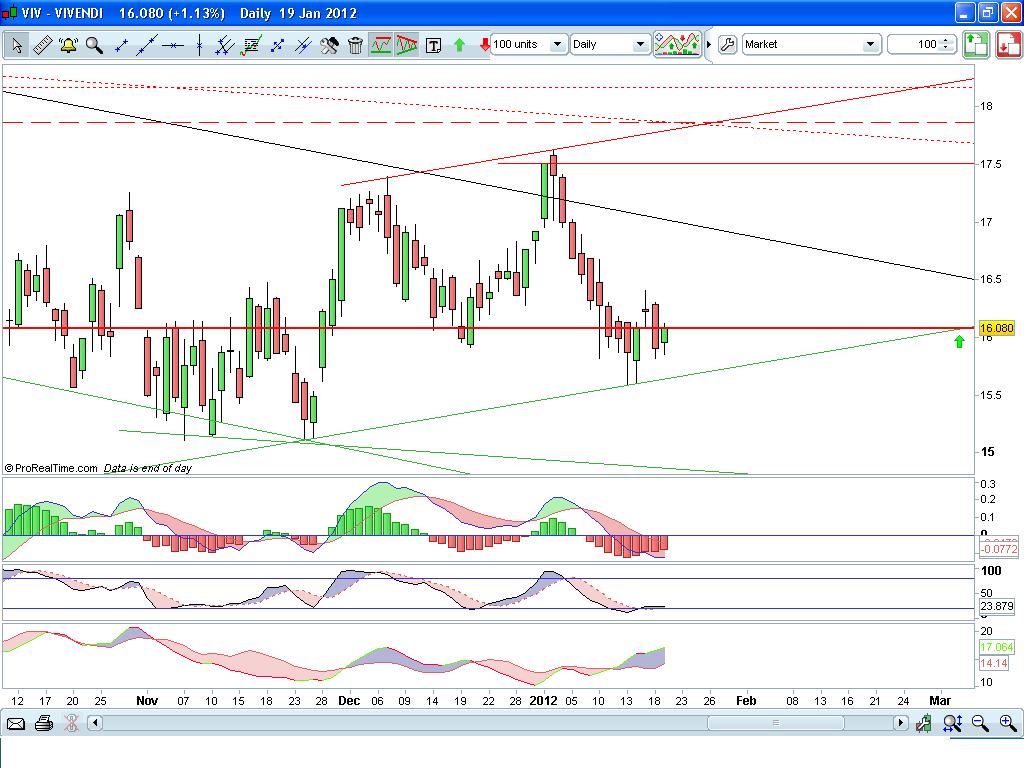The width and height of the screenshot is (1024, 768).
Task: Click the green buy order button
Action: click(976, 45)
